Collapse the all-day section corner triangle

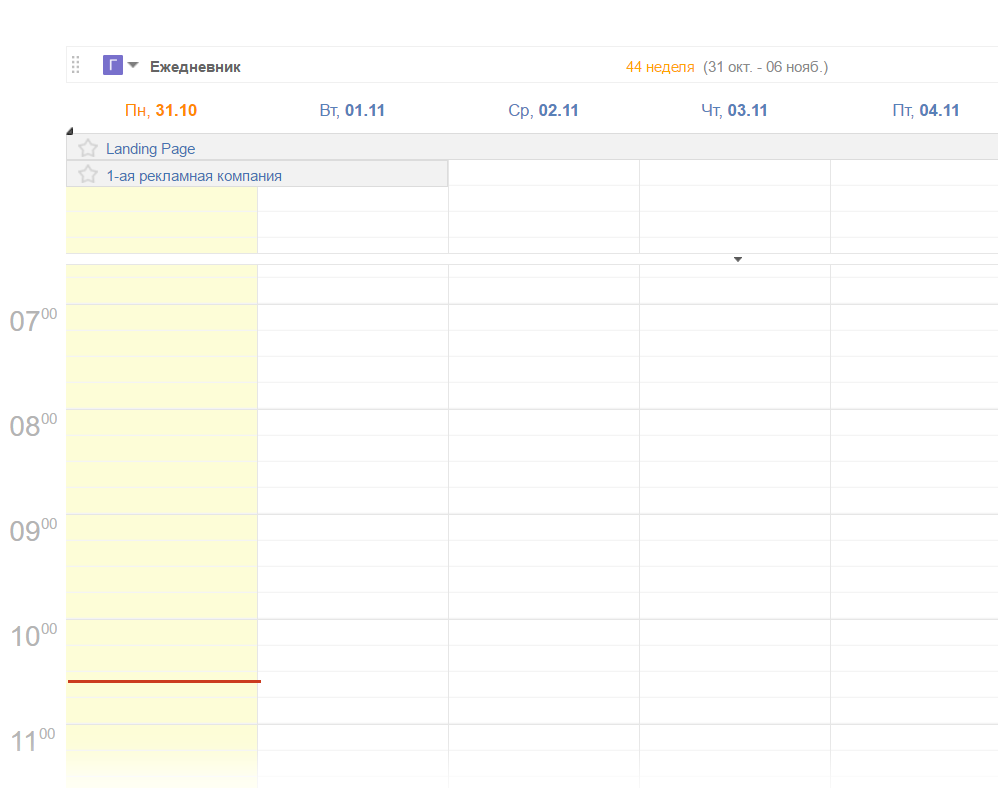pyautogui.click(x=70, y=131)
